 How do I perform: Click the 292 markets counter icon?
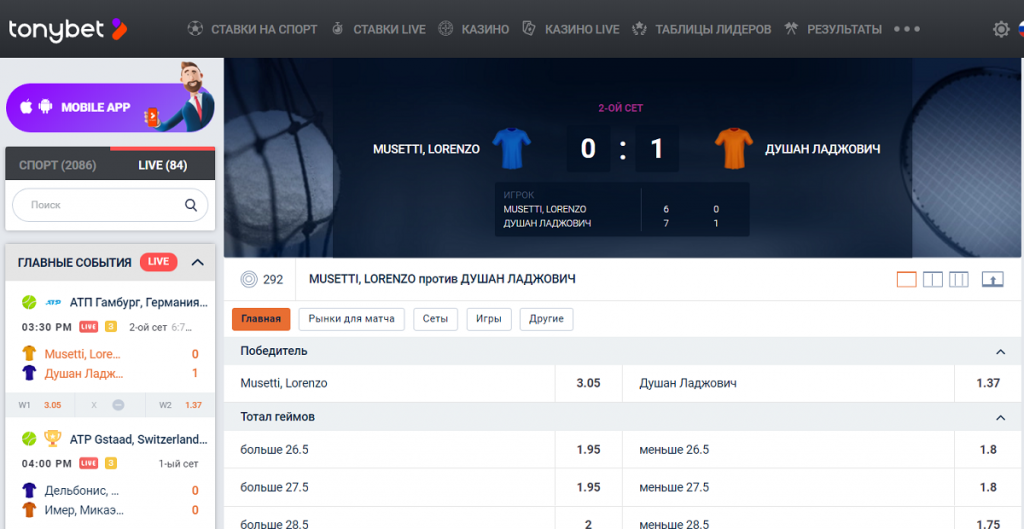click(x=249, y=279)
